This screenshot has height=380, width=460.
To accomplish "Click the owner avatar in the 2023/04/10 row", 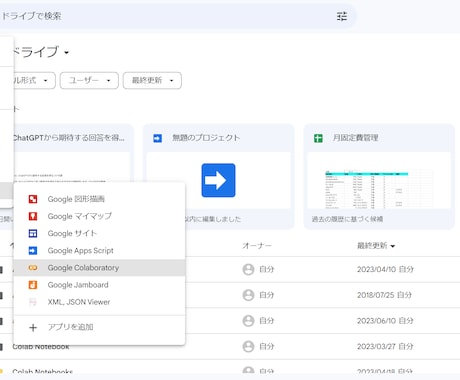I will coord(248,269).
